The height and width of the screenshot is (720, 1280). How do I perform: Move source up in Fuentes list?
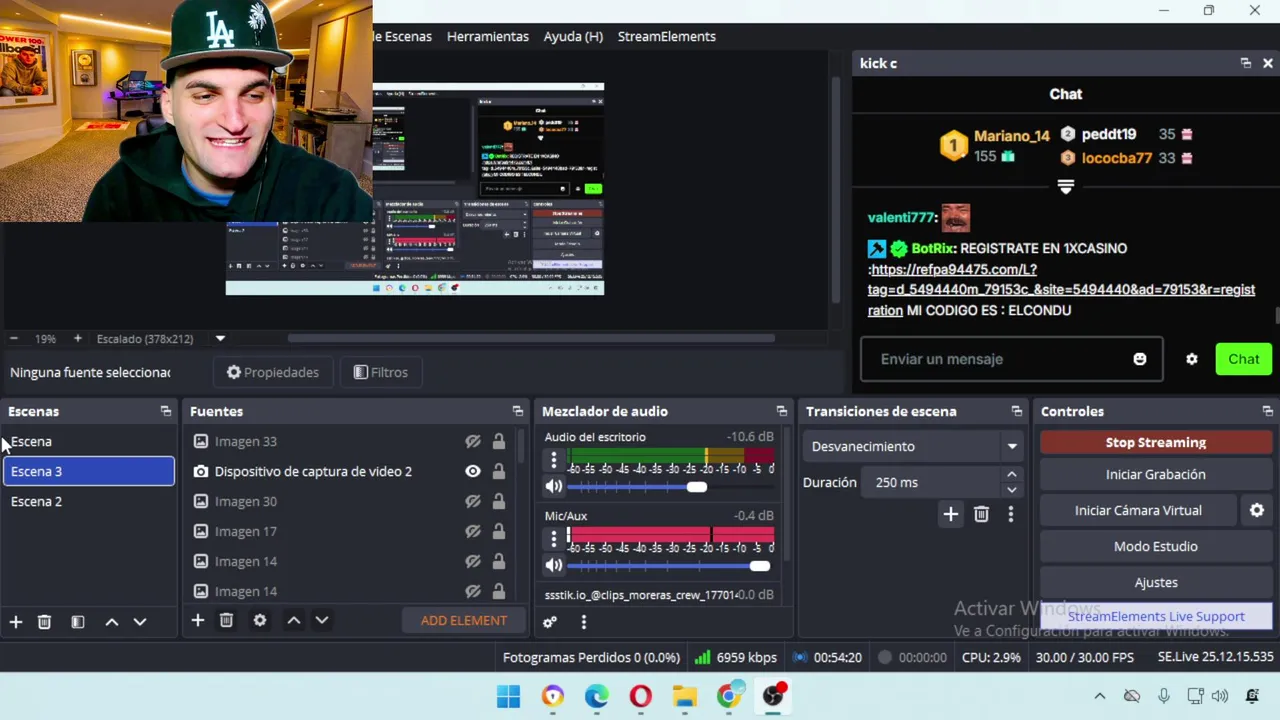294,620
